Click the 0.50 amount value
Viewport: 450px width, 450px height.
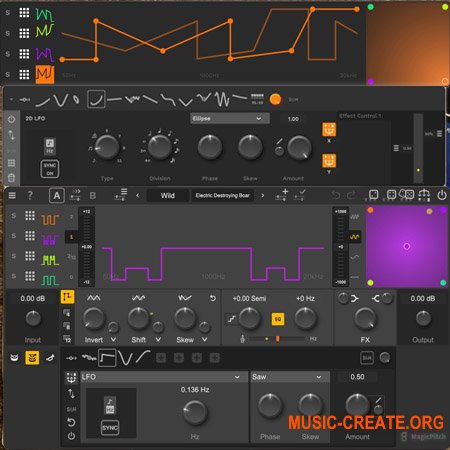coord(357,377)
